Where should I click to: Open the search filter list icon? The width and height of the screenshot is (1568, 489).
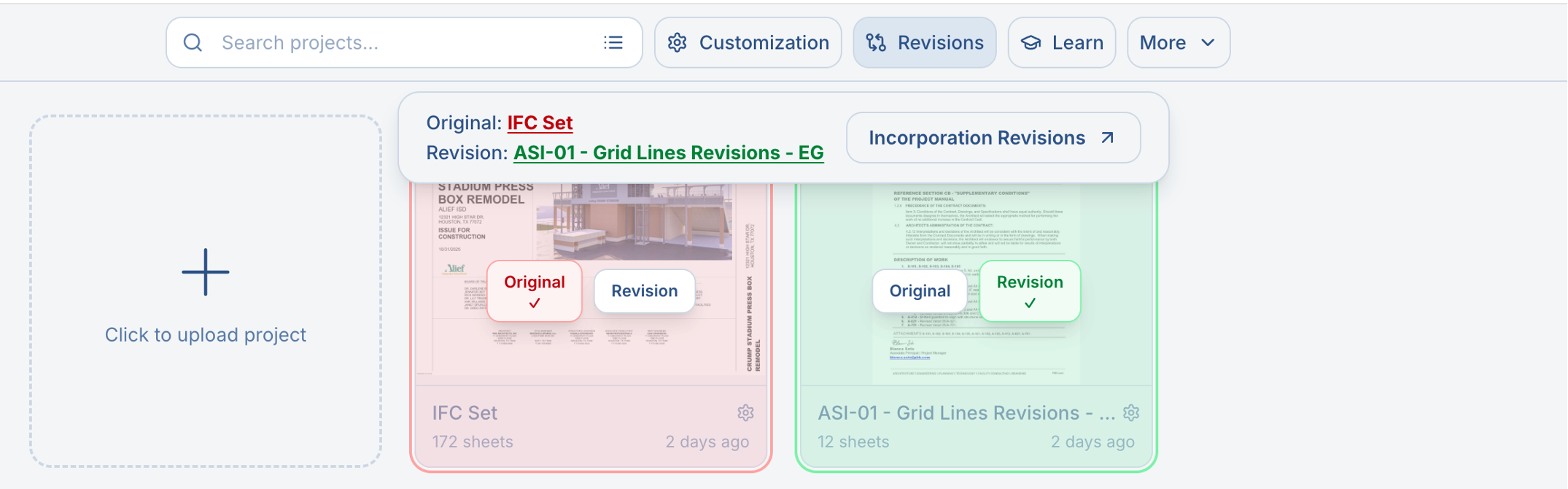613,43
